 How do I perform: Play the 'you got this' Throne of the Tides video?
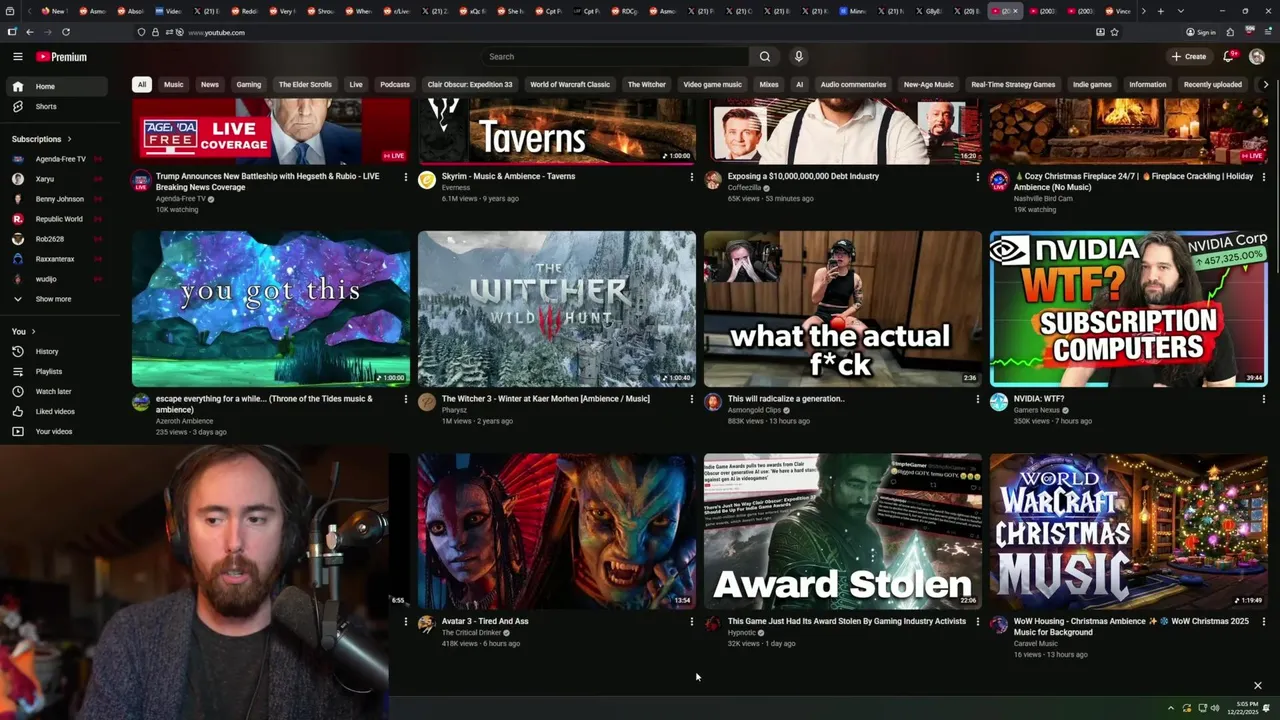271,308
